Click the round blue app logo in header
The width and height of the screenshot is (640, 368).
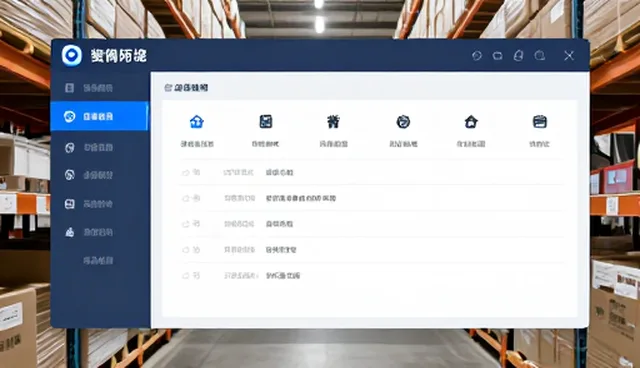[71, 55]
